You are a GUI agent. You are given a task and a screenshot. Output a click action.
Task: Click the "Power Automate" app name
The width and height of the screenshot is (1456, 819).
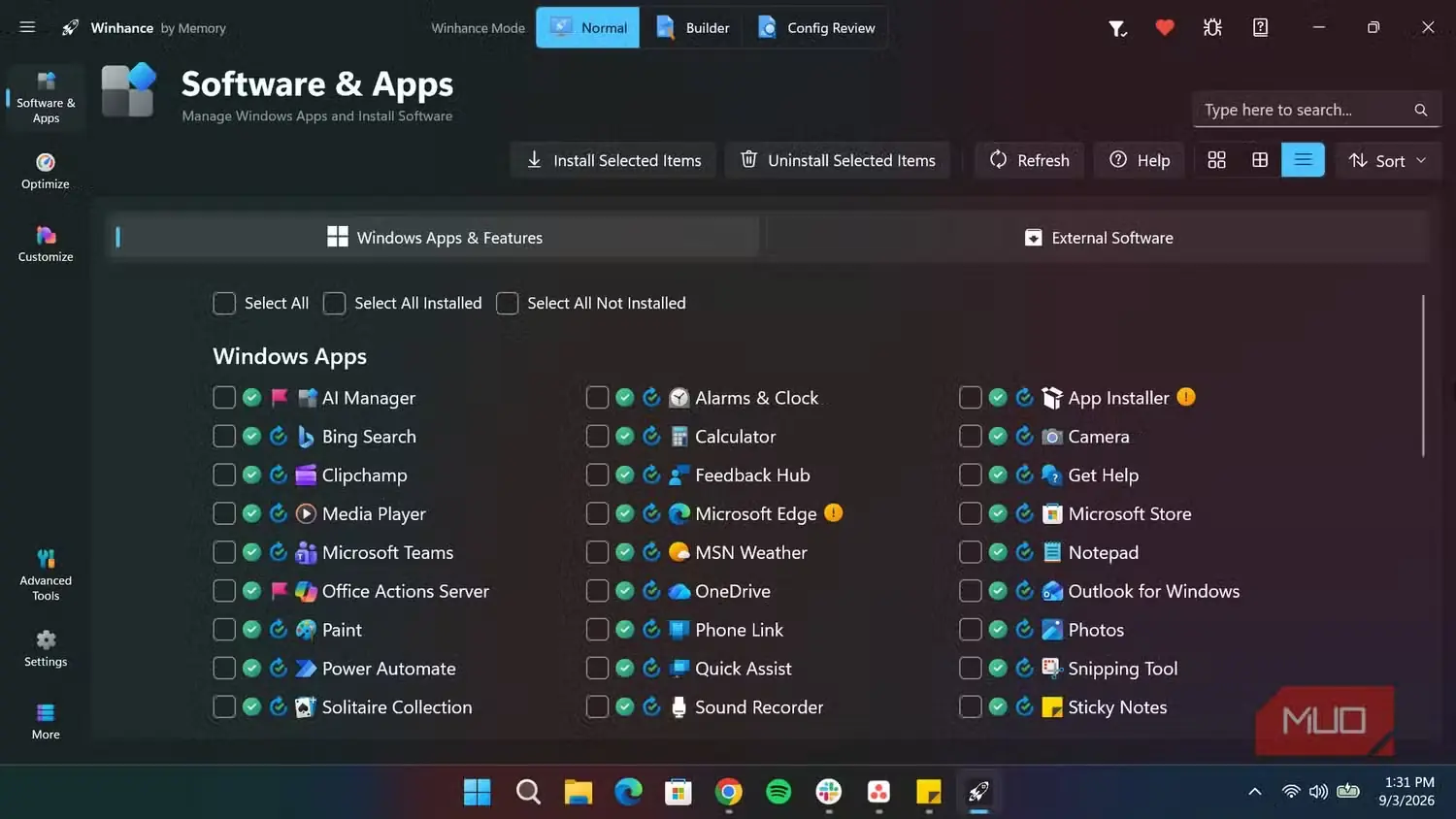pos(388,669)
